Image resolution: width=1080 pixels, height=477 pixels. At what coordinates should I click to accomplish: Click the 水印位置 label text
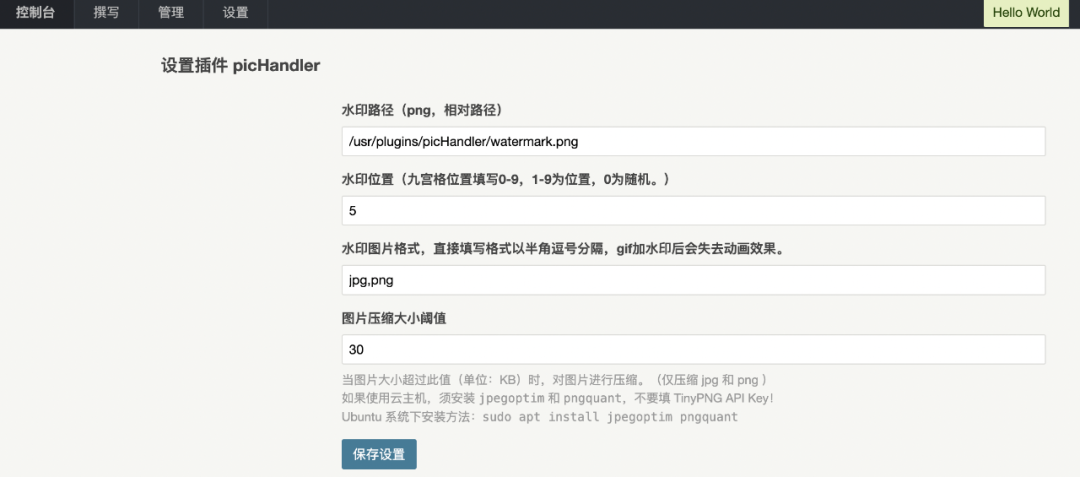[506, 180]
